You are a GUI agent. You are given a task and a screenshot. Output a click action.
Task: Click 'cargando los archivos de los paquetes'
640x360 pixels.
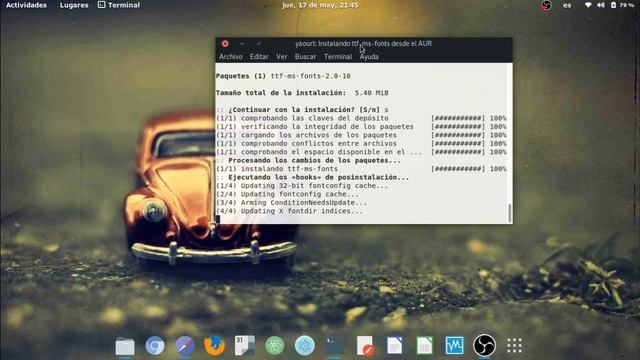306,135
